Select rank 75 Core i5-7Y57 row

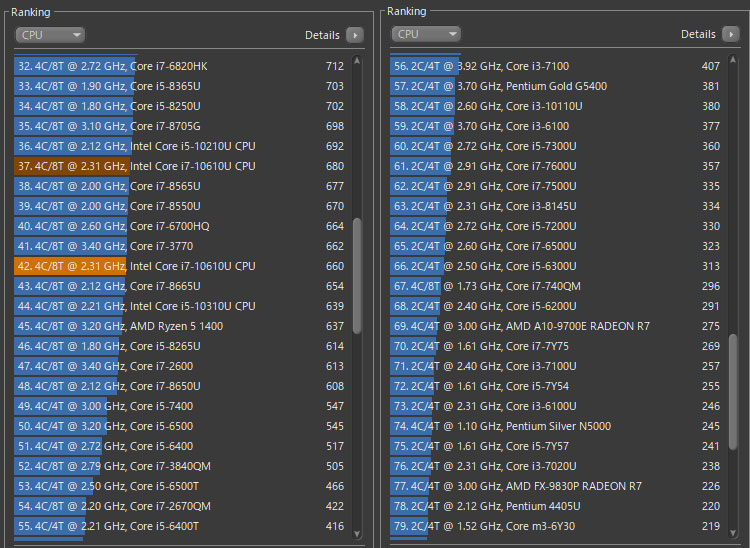pos(557,446)
